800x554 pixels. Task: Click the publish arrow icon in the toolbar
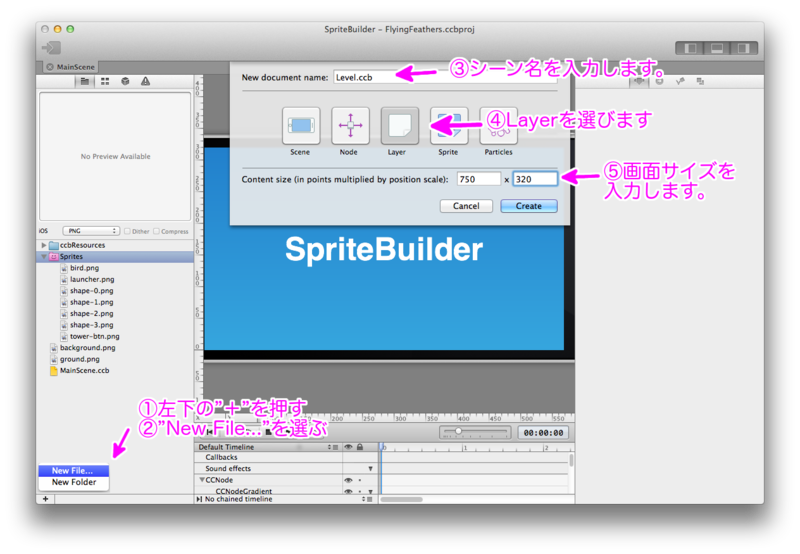pyautogui.click(x=51, y=48)
